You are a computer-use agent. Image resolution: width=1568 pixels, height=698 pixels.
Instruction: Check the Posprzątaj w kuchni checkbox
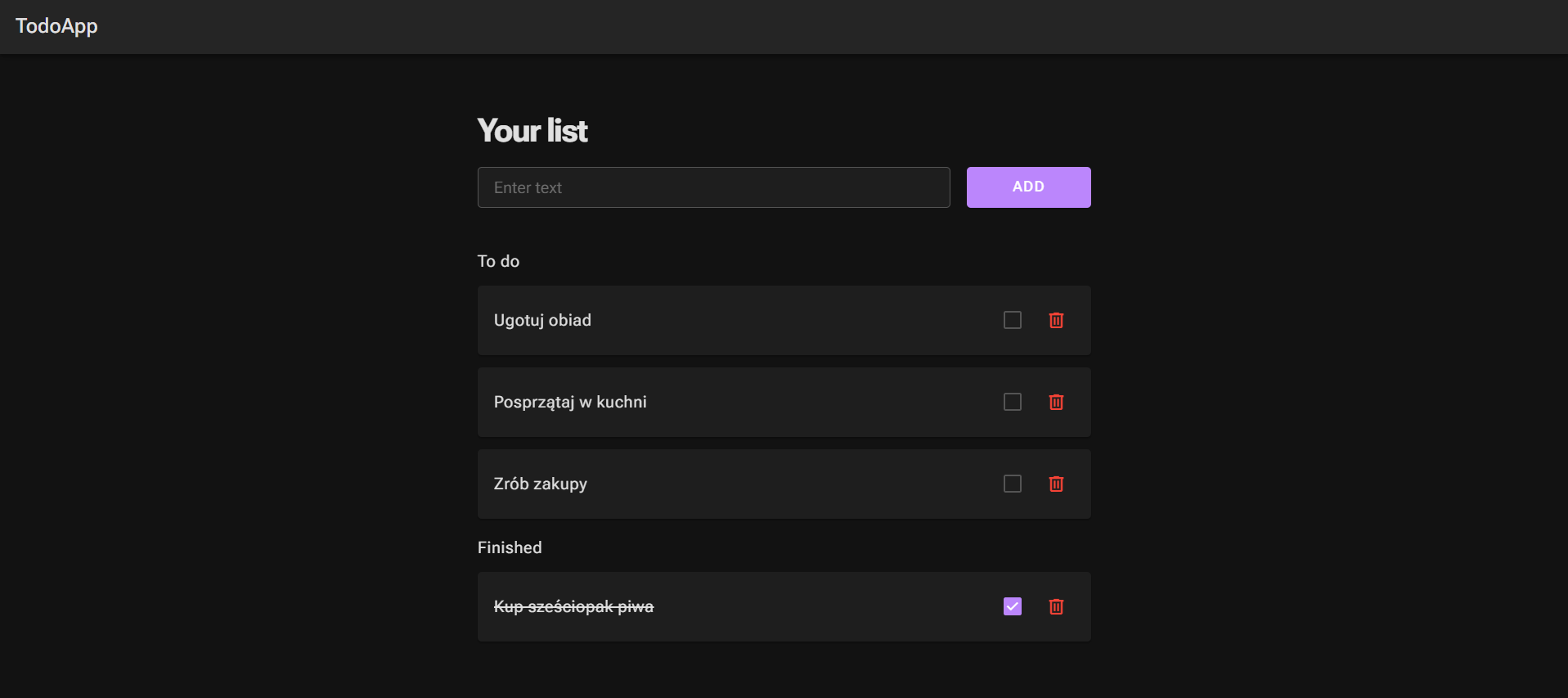(x=1013, y=402)
